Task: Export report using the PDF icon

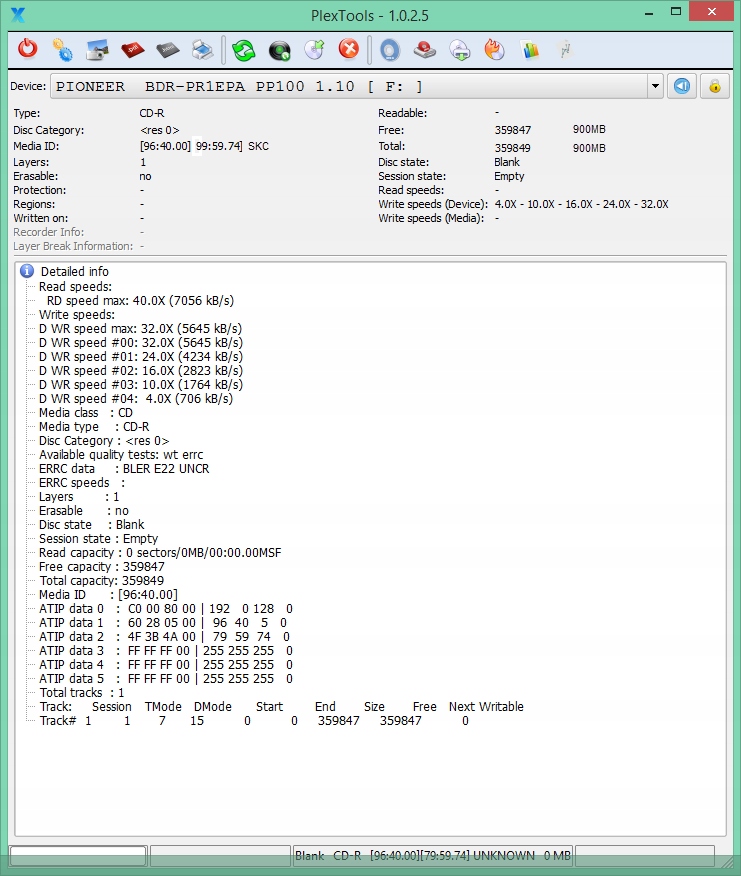Action: (132, 49)
